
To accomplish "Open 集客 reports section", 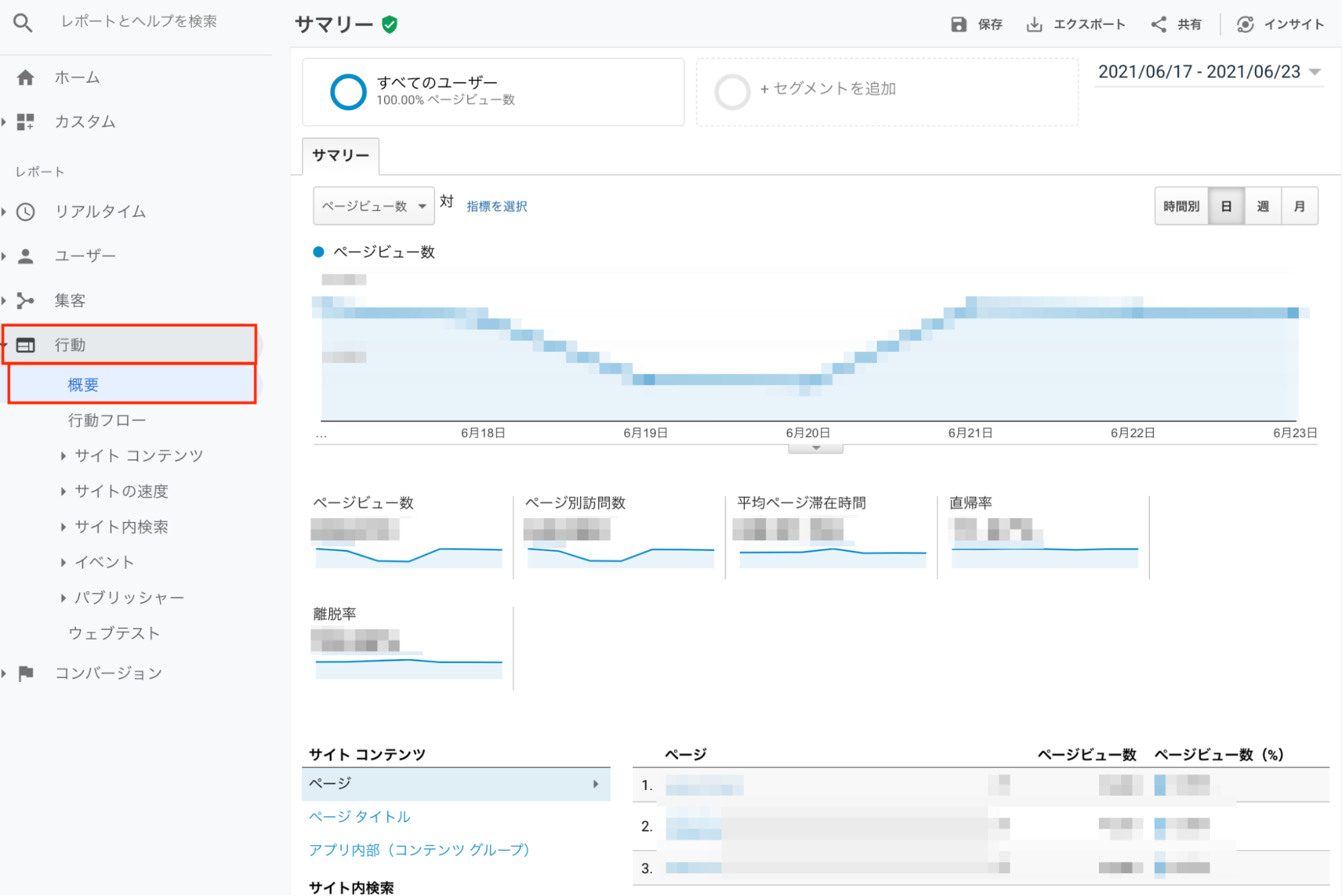I will pyautogui.click(x=70, y=301).
